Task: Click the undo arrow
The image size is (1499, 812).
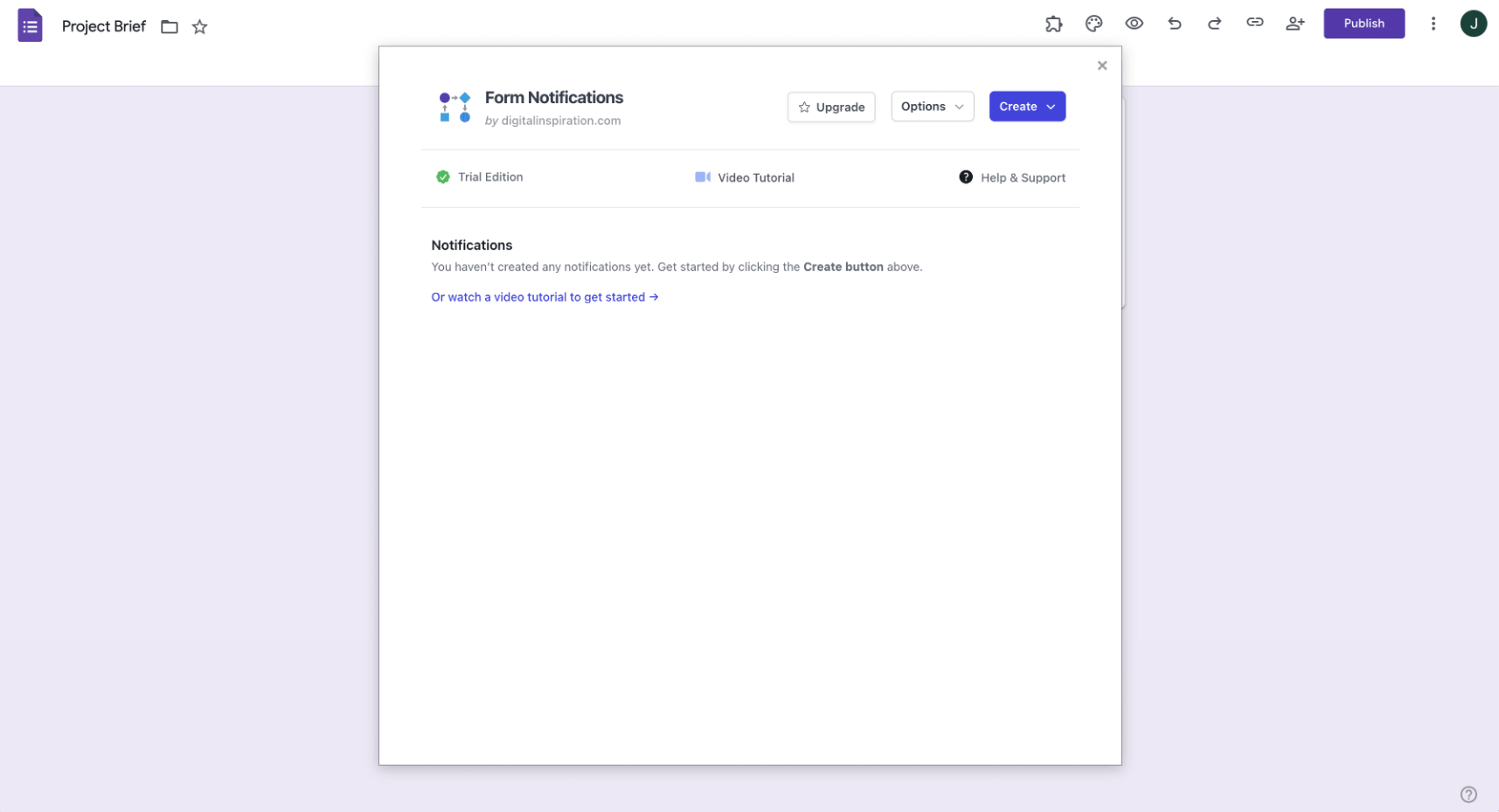Action: point(1174,24)
